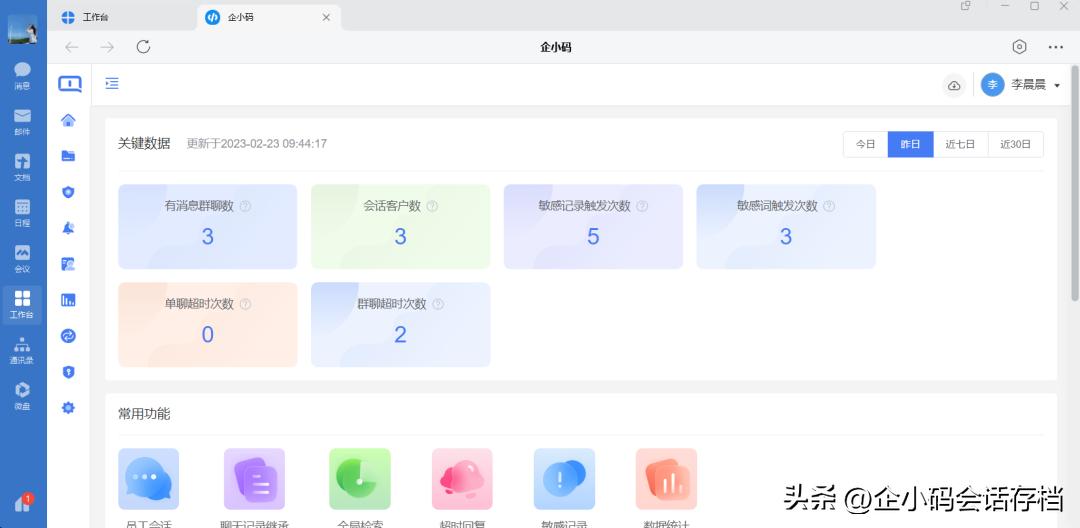
Task: Click help icon beside 单聊超时次数
Action: (x=245, y=304)
